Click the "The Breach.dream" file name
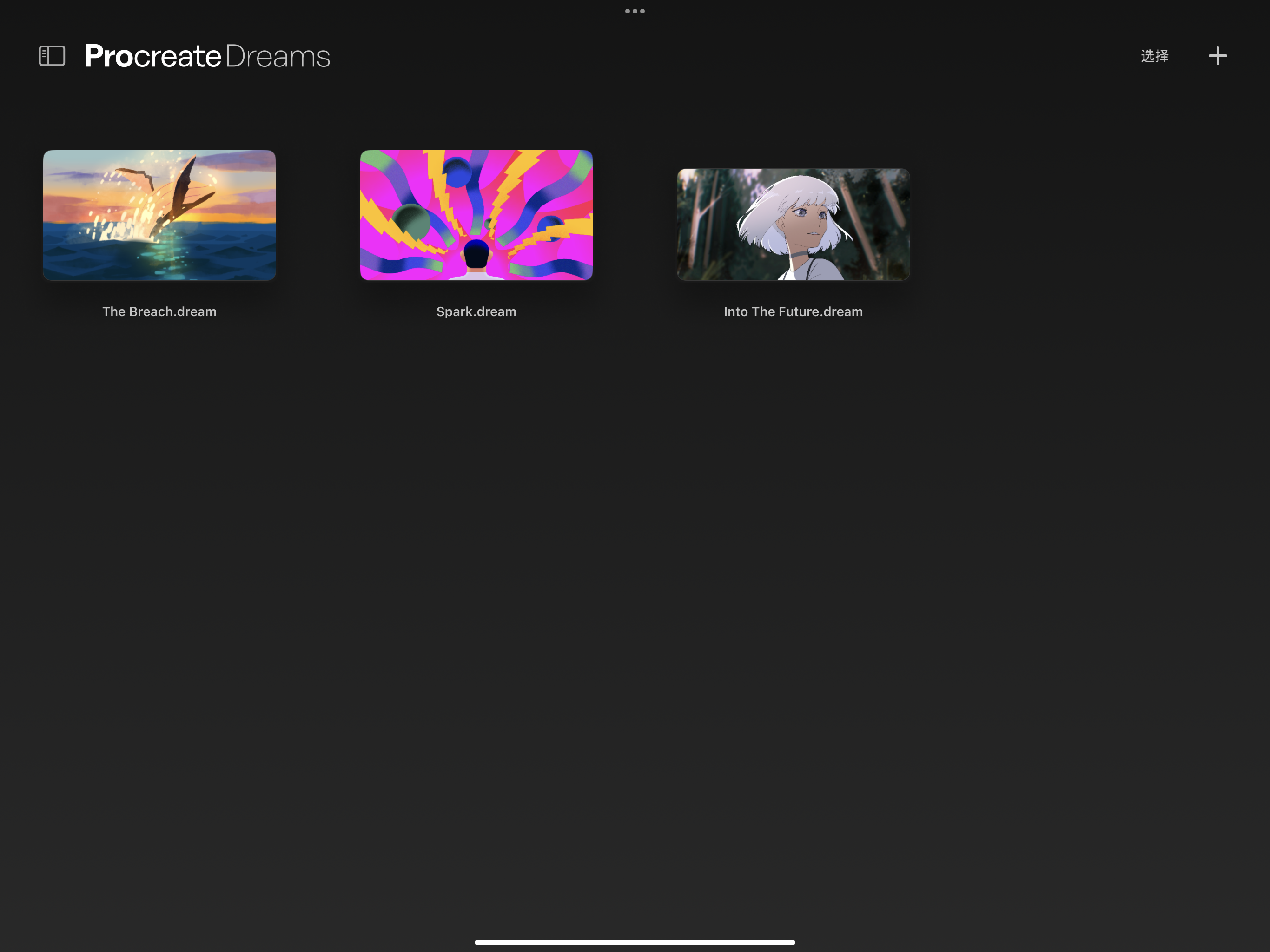The width and height of the screenshot is (1270, 952). pyautogui.click(x=159, y=311)
